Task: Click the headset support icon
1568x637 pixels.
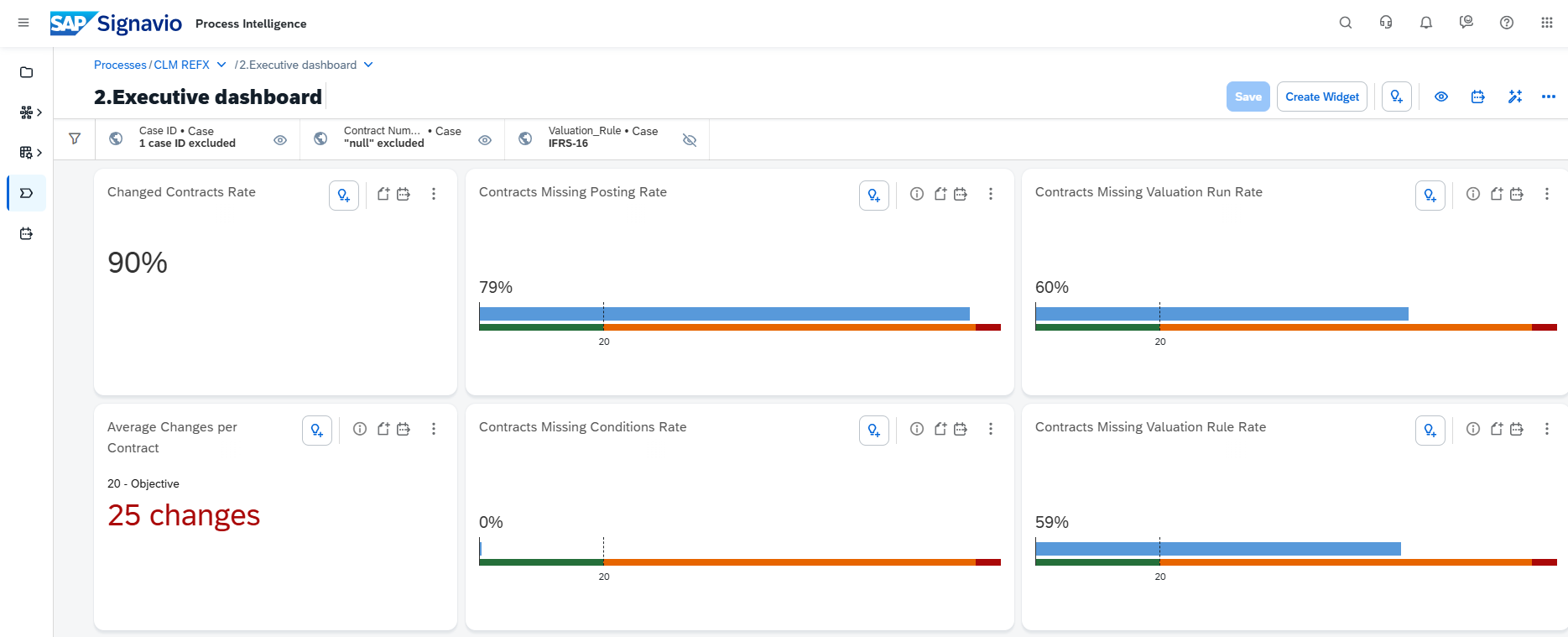Action: (1386, 23)
